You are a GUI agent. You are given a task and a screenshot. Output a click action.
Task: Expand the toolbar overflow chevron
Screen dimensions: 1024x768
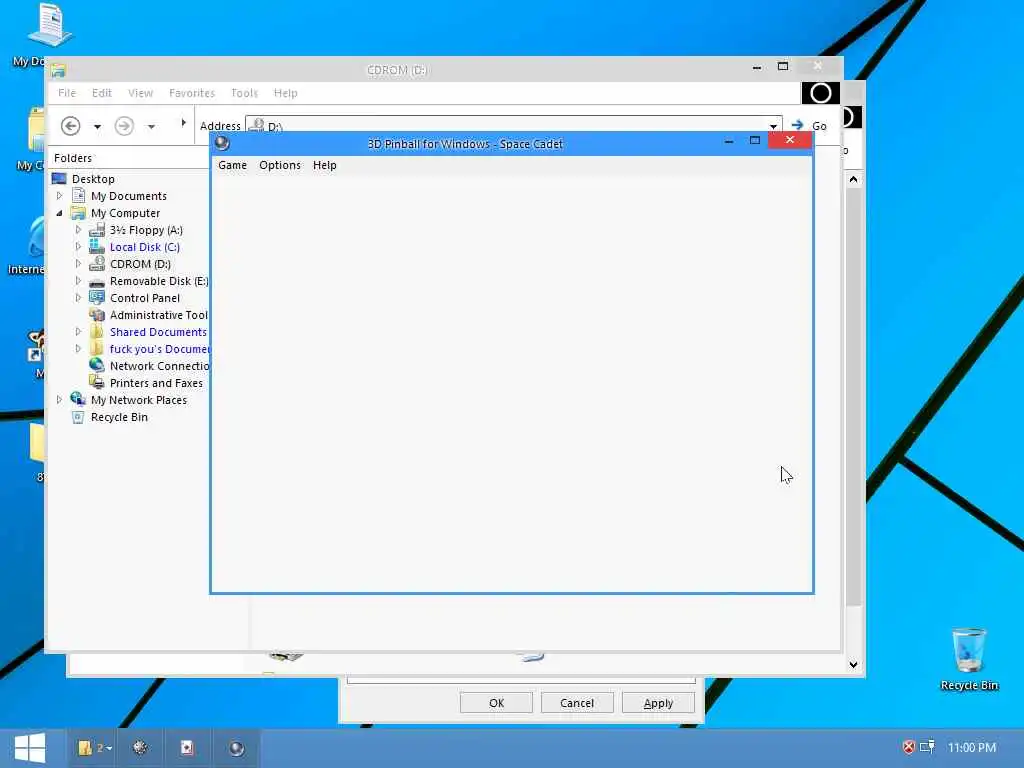(x=184, y=123)
